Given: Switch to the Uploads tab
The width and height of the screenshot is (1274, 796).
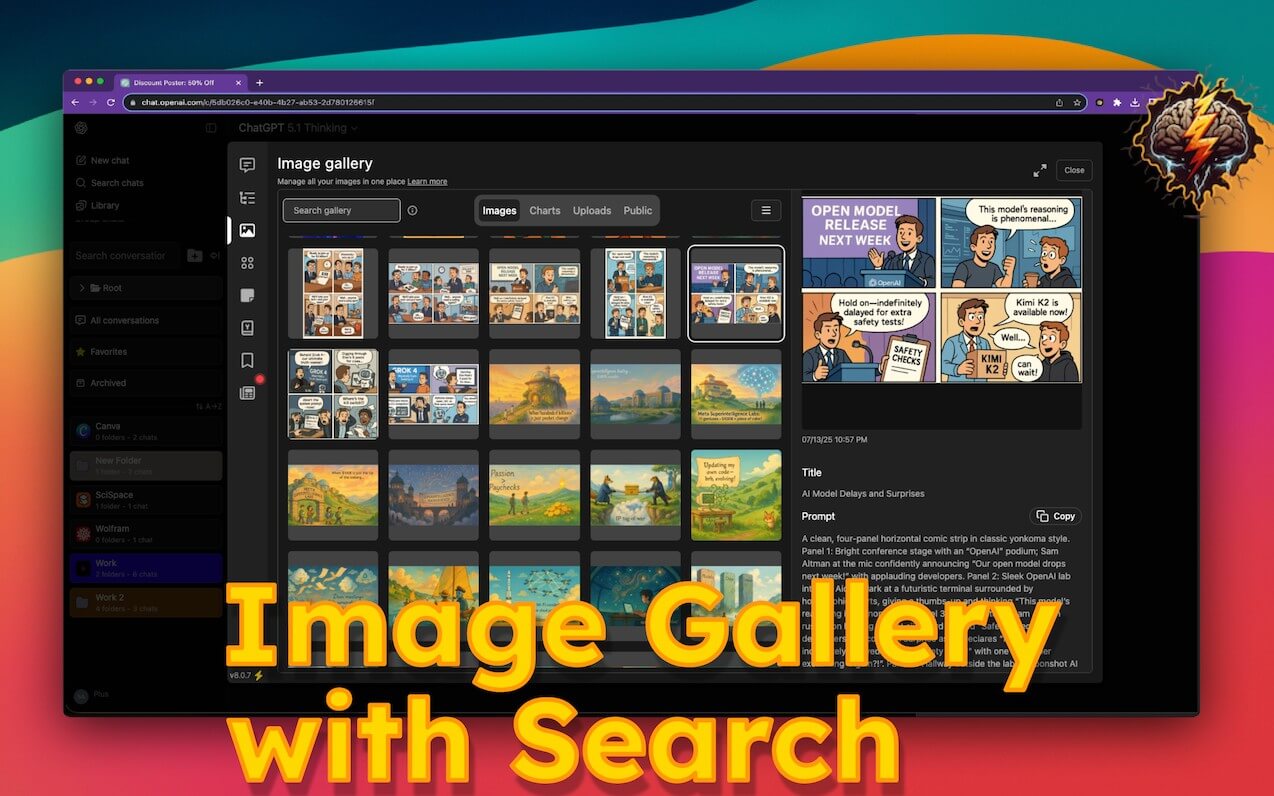Looking at the screenshot, I should point(592,210).
